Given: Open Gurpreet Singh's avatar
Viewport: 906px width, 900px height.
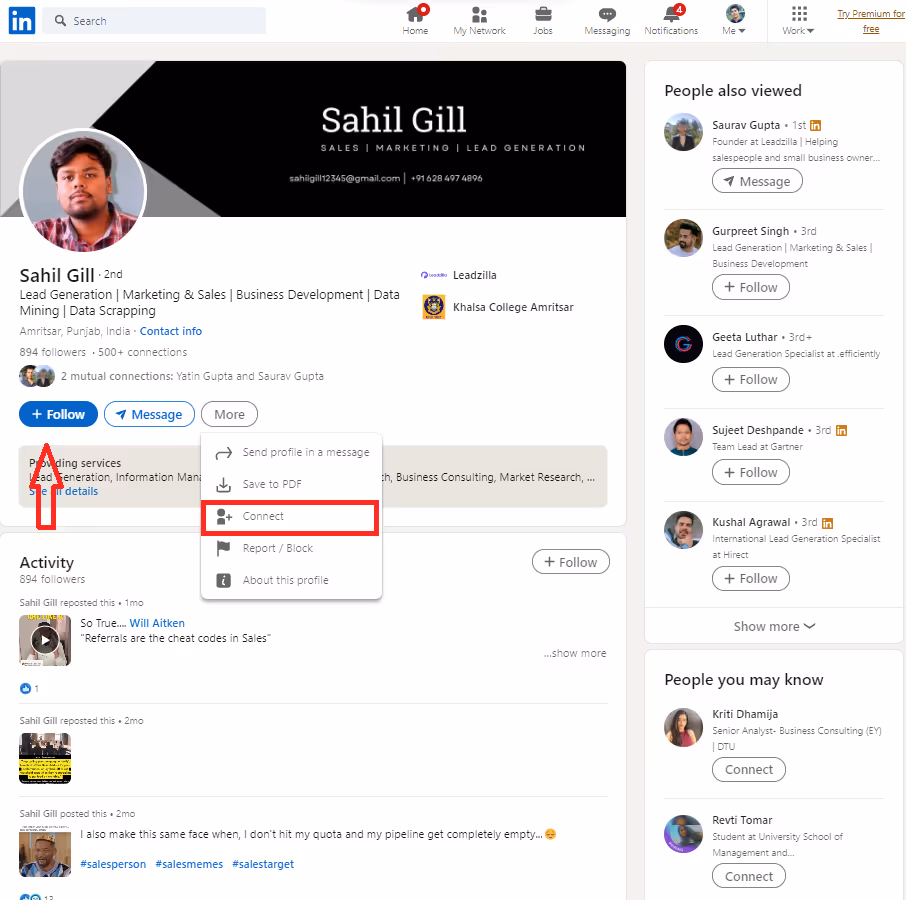Looking at the screenshot, I should (684, 238).
